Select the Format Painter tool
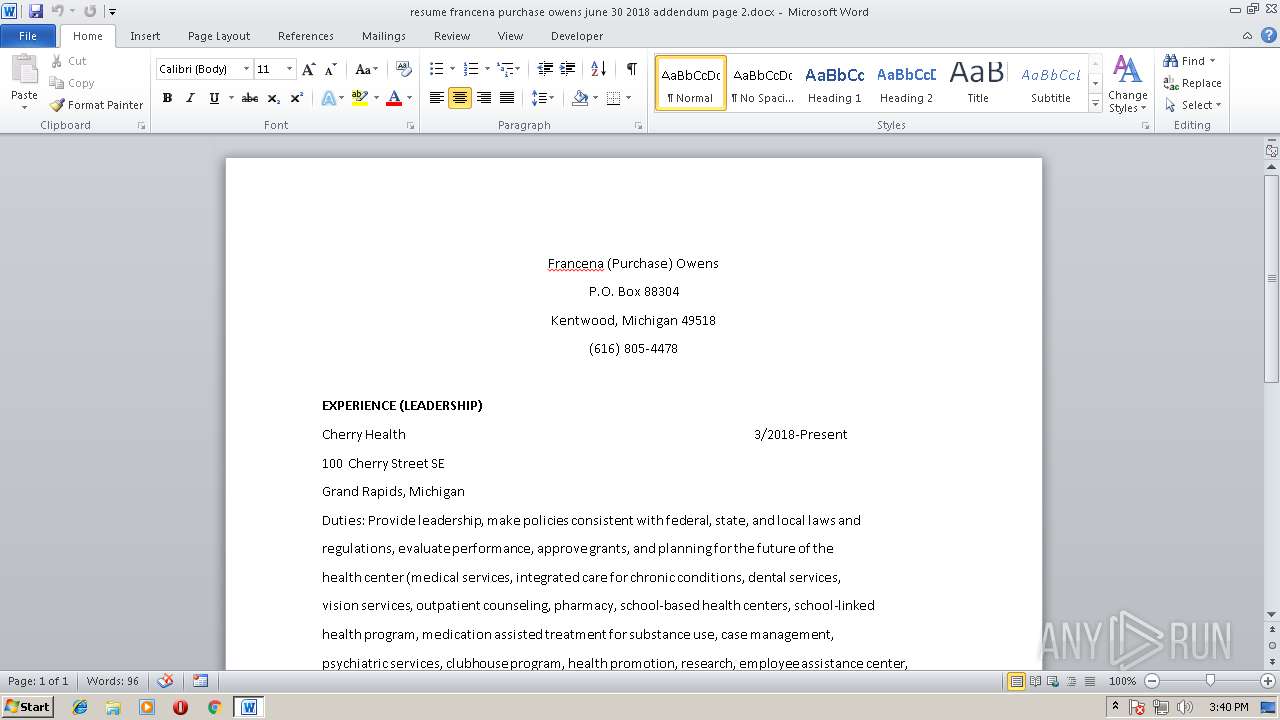Viewport: 1280px width, 720px height. 97,105
